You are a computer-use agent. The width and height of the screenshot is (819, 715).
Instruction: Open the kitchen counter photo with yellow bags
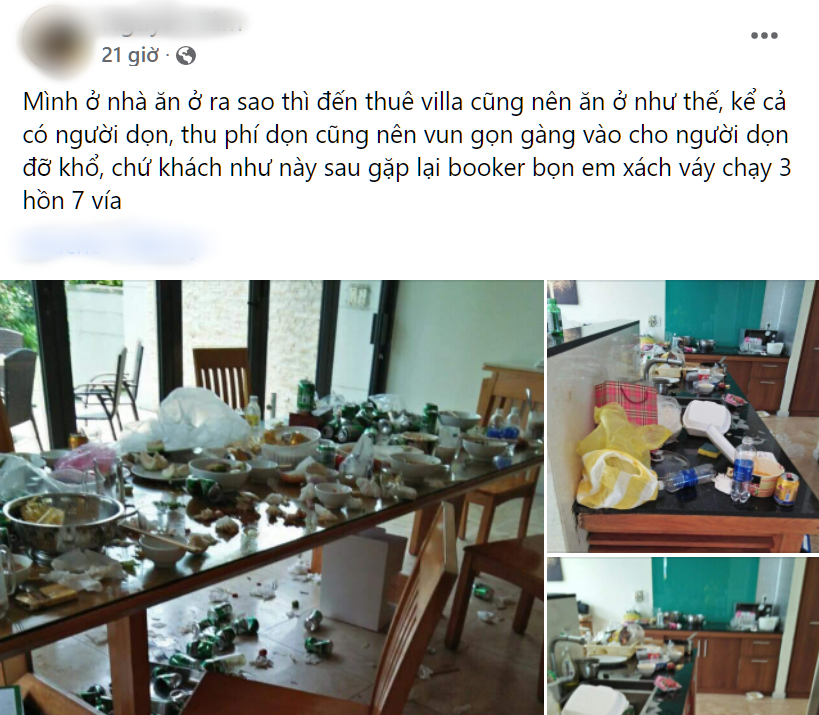(683, 416)
